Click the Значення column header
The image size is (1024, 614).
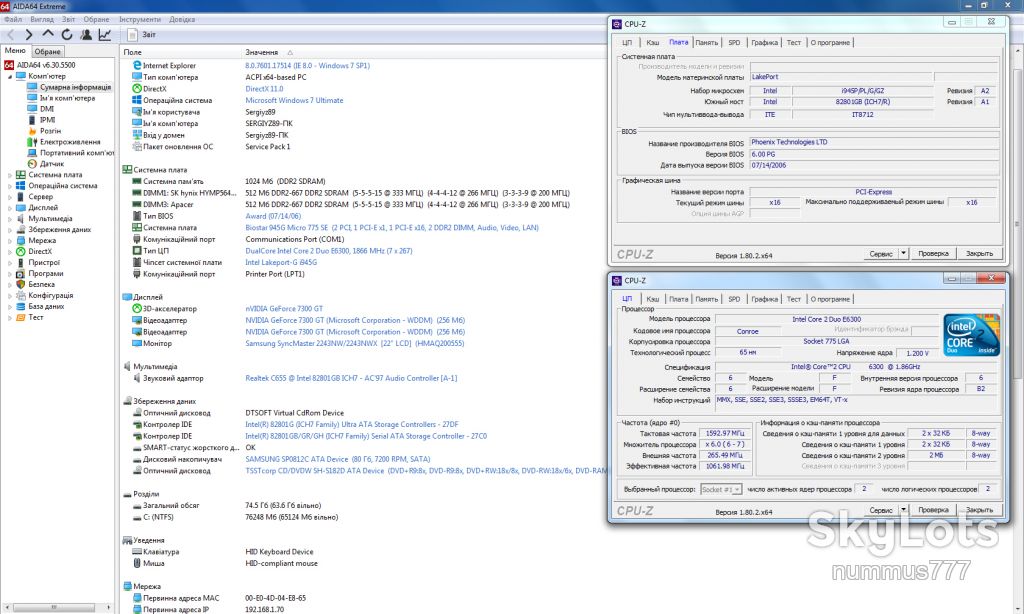(261, 52)
